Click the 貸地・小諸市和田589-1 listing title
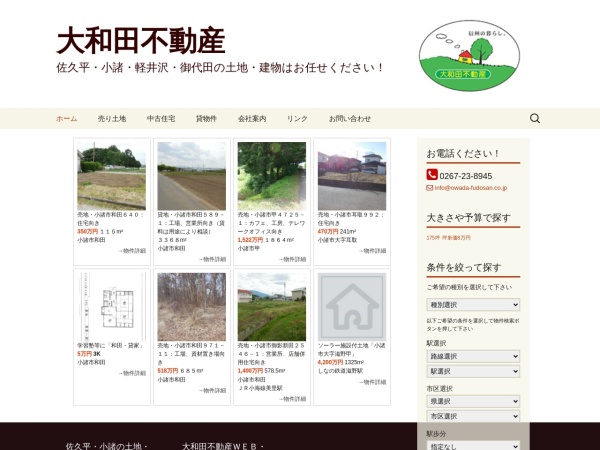 tap(191, 223)
